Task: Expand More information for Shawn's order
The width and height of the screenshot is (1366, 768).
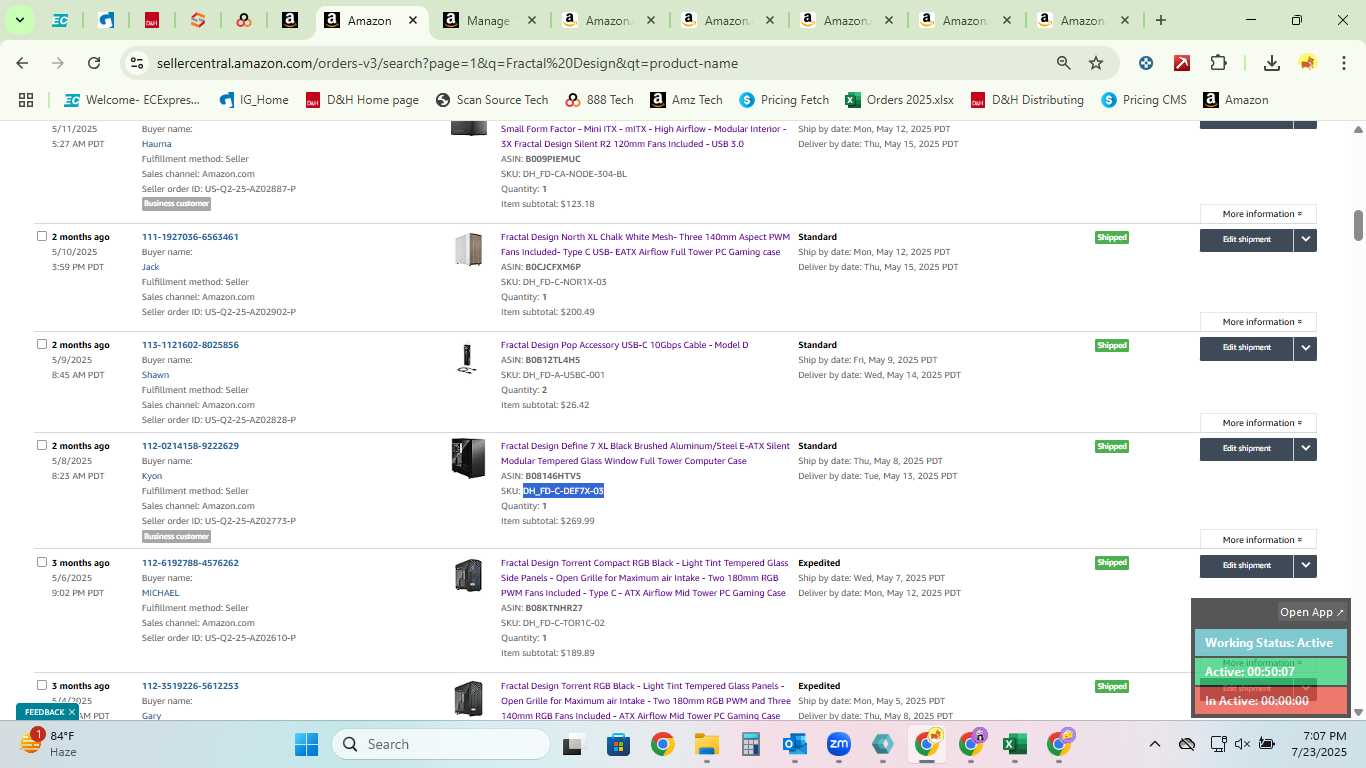Action: pos(1258,423)
